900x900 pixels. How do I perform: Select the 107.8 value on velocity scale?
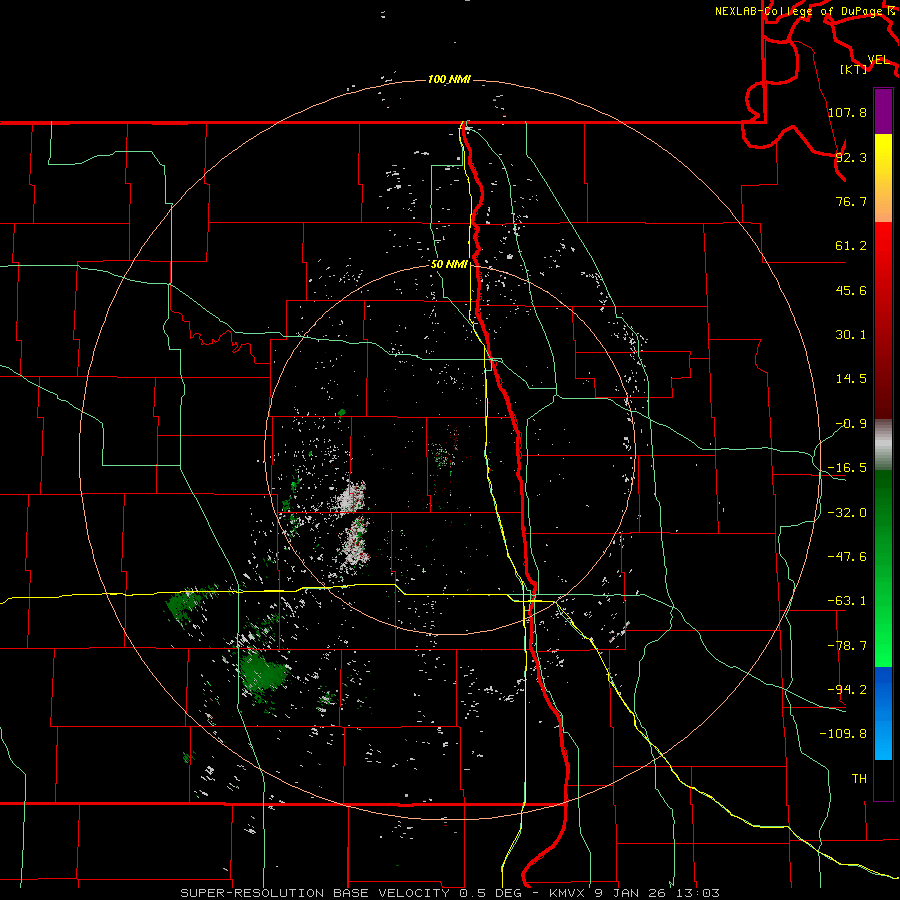pyautogui.click(x=847, y=112)
